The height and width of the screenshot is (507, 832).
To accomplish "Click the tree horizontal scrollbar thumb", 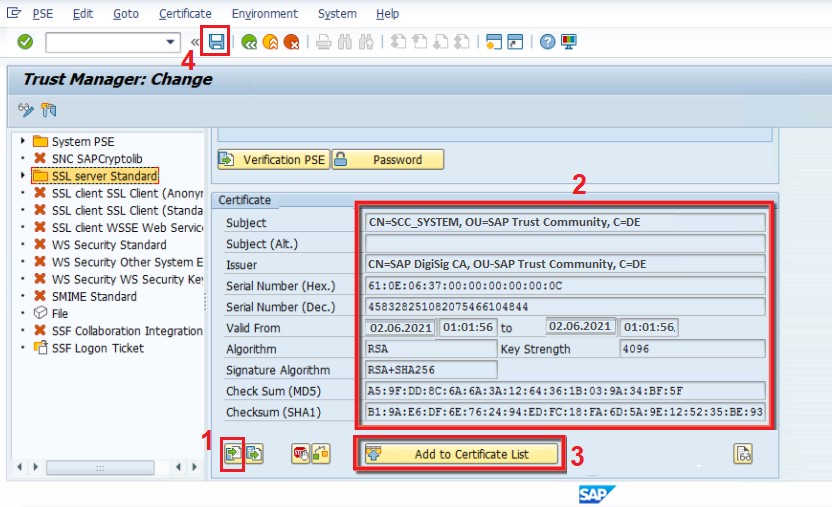I will coord(100,467).
